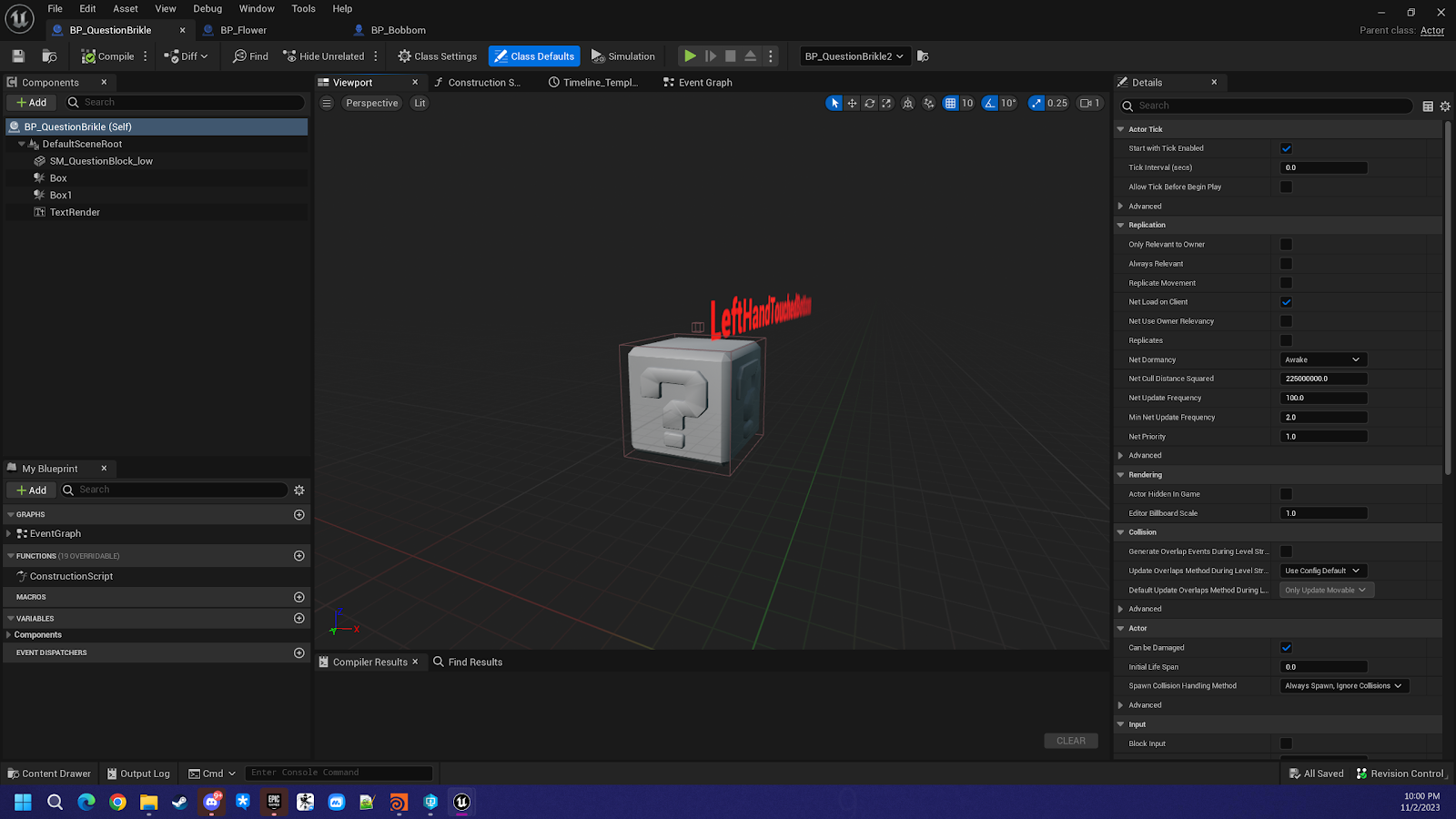
Task: Toggle Can be Damaged checkbox
Action: pyautogui.click(x=1286, y=648)
